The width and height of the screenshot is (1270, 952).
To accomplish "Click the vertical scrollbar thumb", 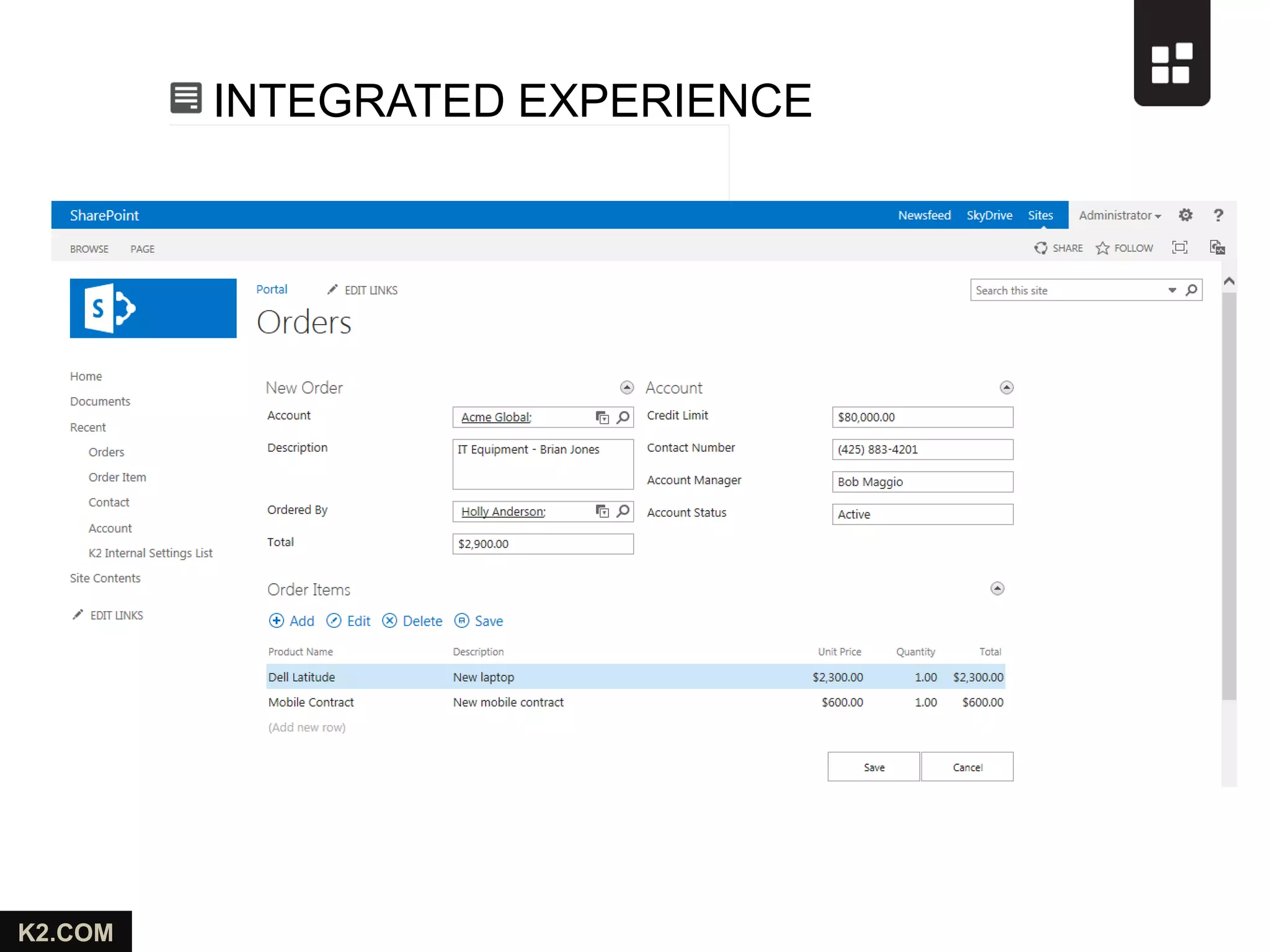I will pyautogui.click(x=1229, y=496).
